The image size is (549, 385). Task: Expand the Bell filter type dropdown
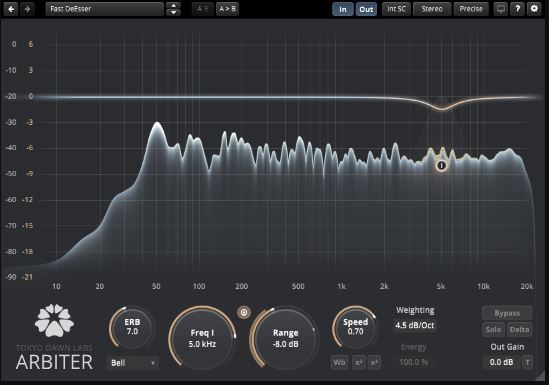[133, 363]
